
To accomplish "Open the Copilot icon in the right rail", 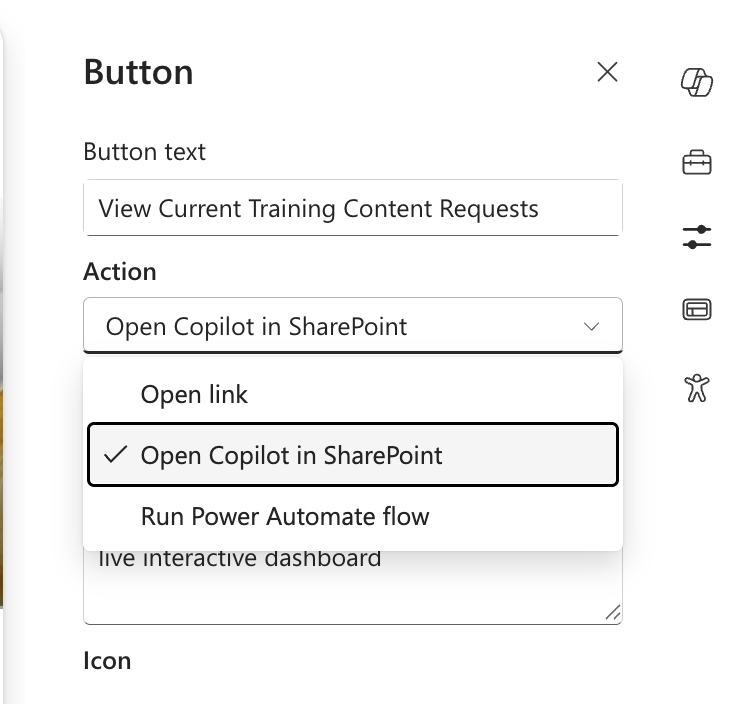I will [697, 82].
